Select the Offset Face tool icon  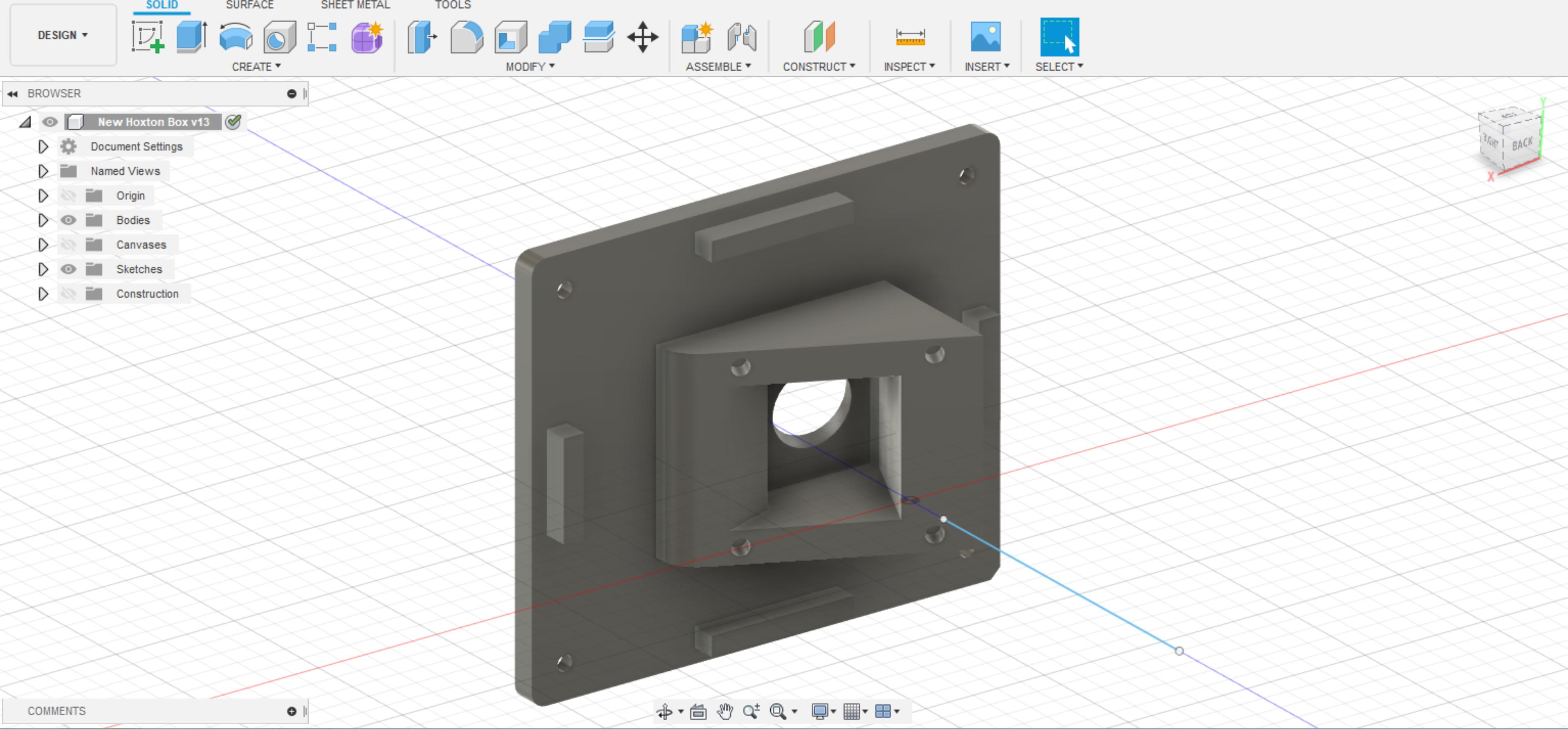coord(599,37)
